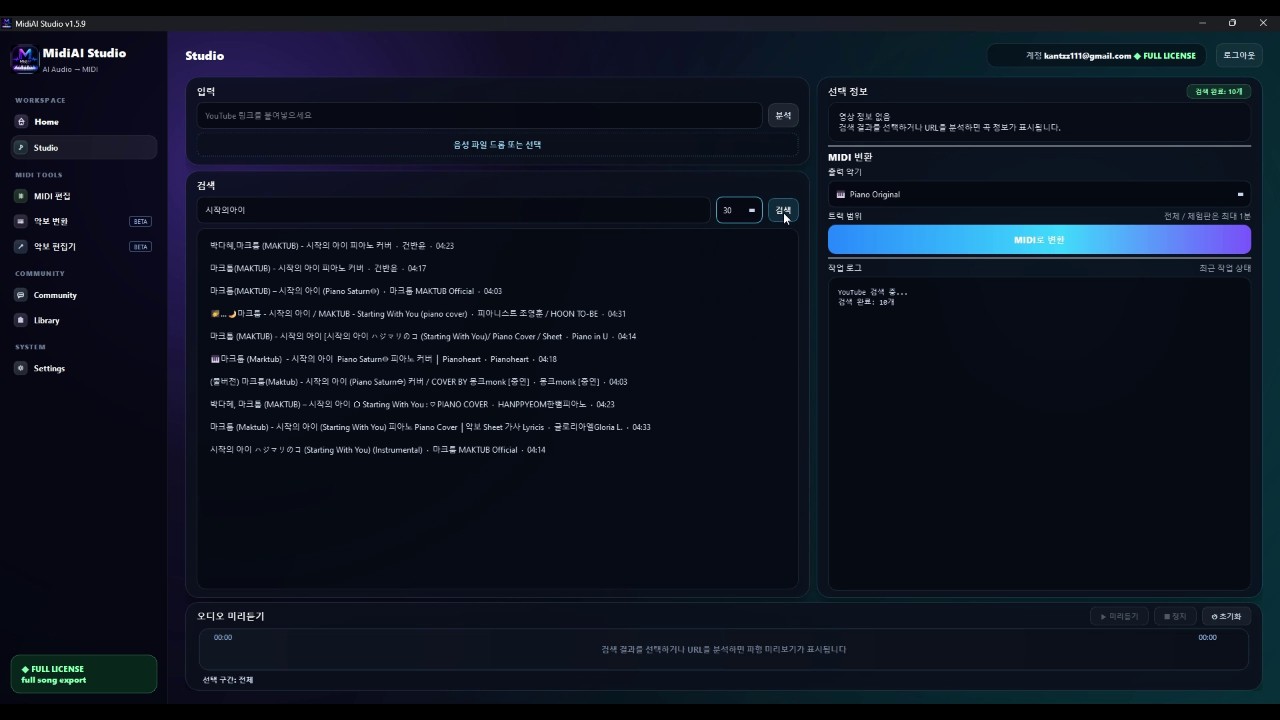Screen dimensions: 1280x720
Task: Select the COVER BY 몽크monk result
Action: [x=497, y=382]
